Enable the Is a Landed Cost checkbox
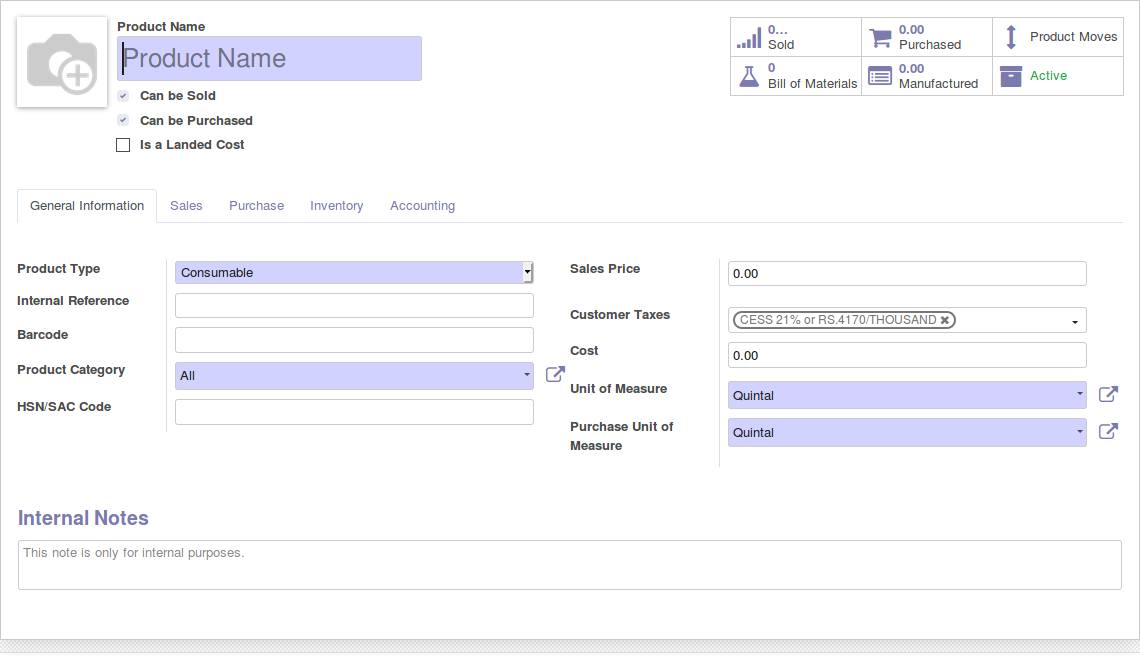The height and width of the screenshot is (656, 1140). tap(123, 145)
